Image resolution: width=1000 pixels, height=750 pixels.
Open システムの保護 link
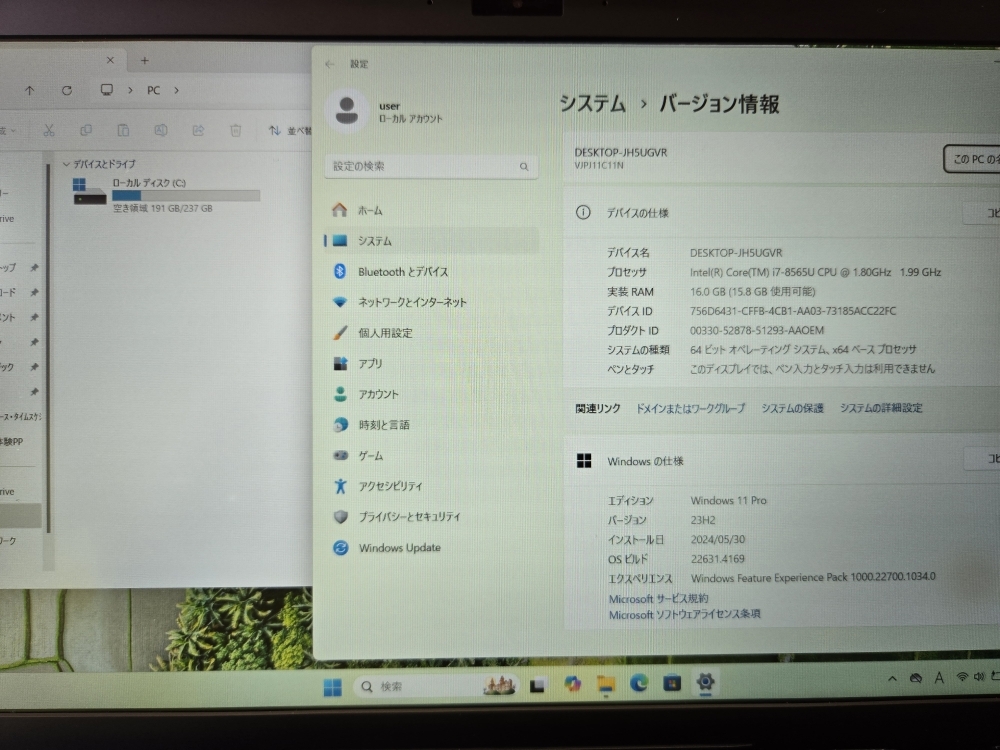793,408
